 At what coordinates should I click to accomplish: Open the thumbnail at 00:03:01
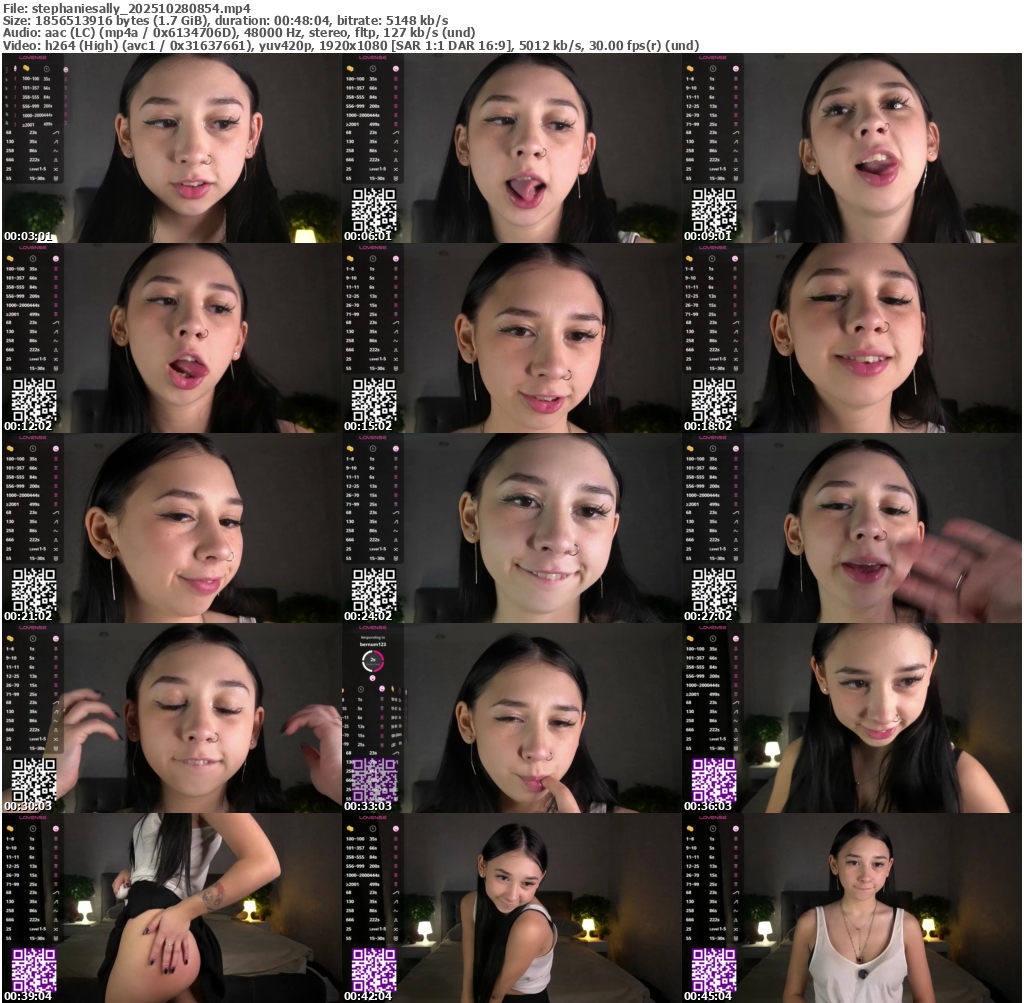(x=170, y=148)
